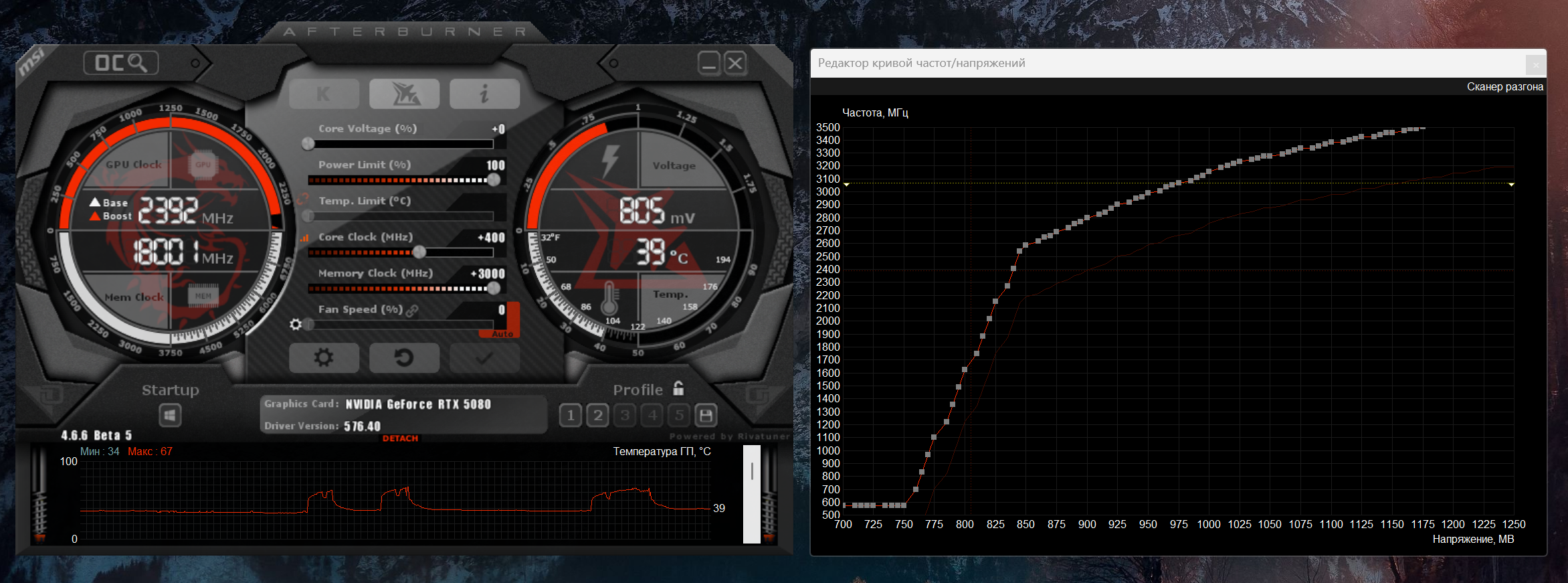The image size is (1568, 583).
Task: Minimize the Afterburner window
Action: tap(709, 63)
